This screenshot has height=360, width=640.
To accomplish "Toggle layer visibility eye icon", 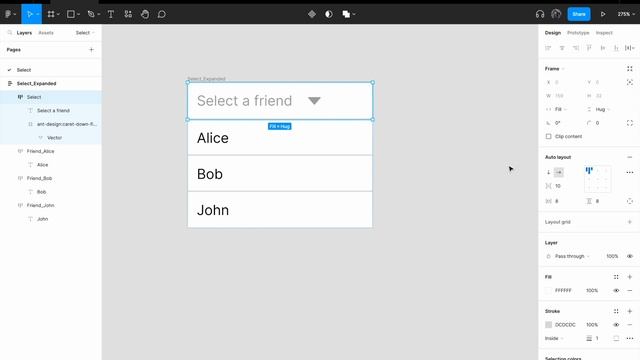I will [x=630, y=256].
